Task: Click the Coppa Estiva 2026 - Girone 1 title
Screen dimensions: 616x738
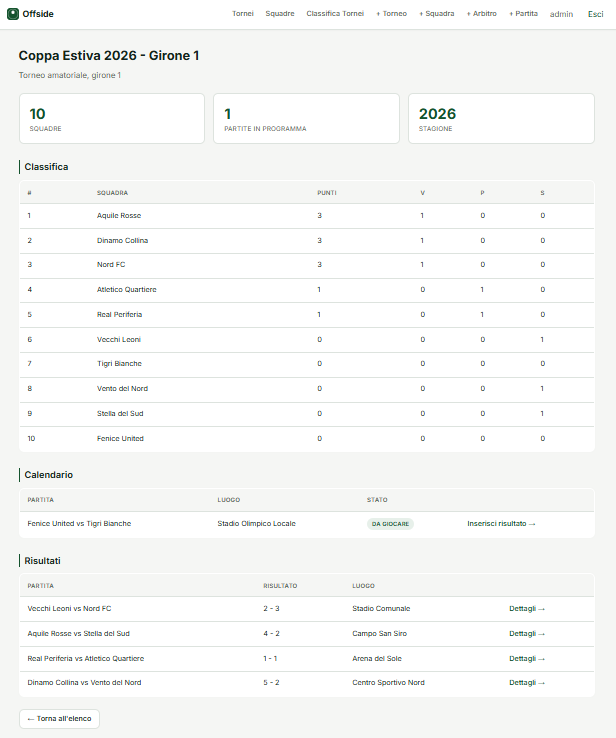Action: click(x=109, y=56)
